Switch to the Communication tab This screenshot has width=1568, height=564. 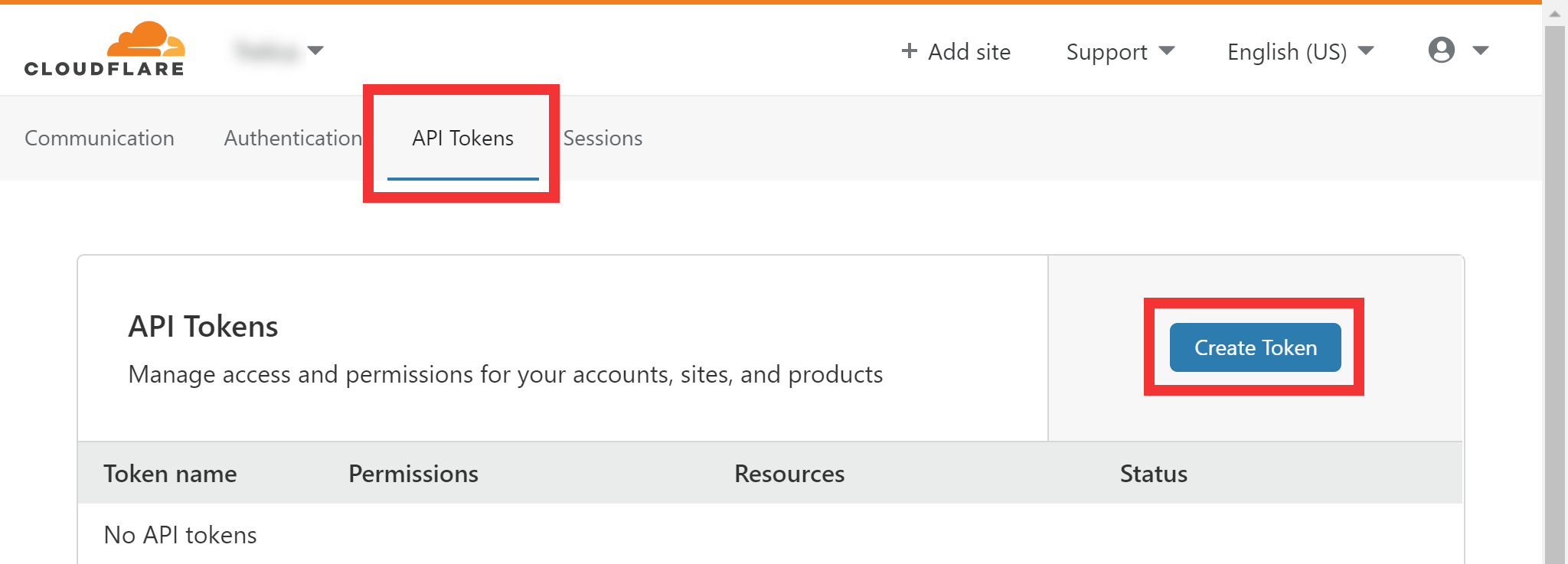tap(100, 138)
